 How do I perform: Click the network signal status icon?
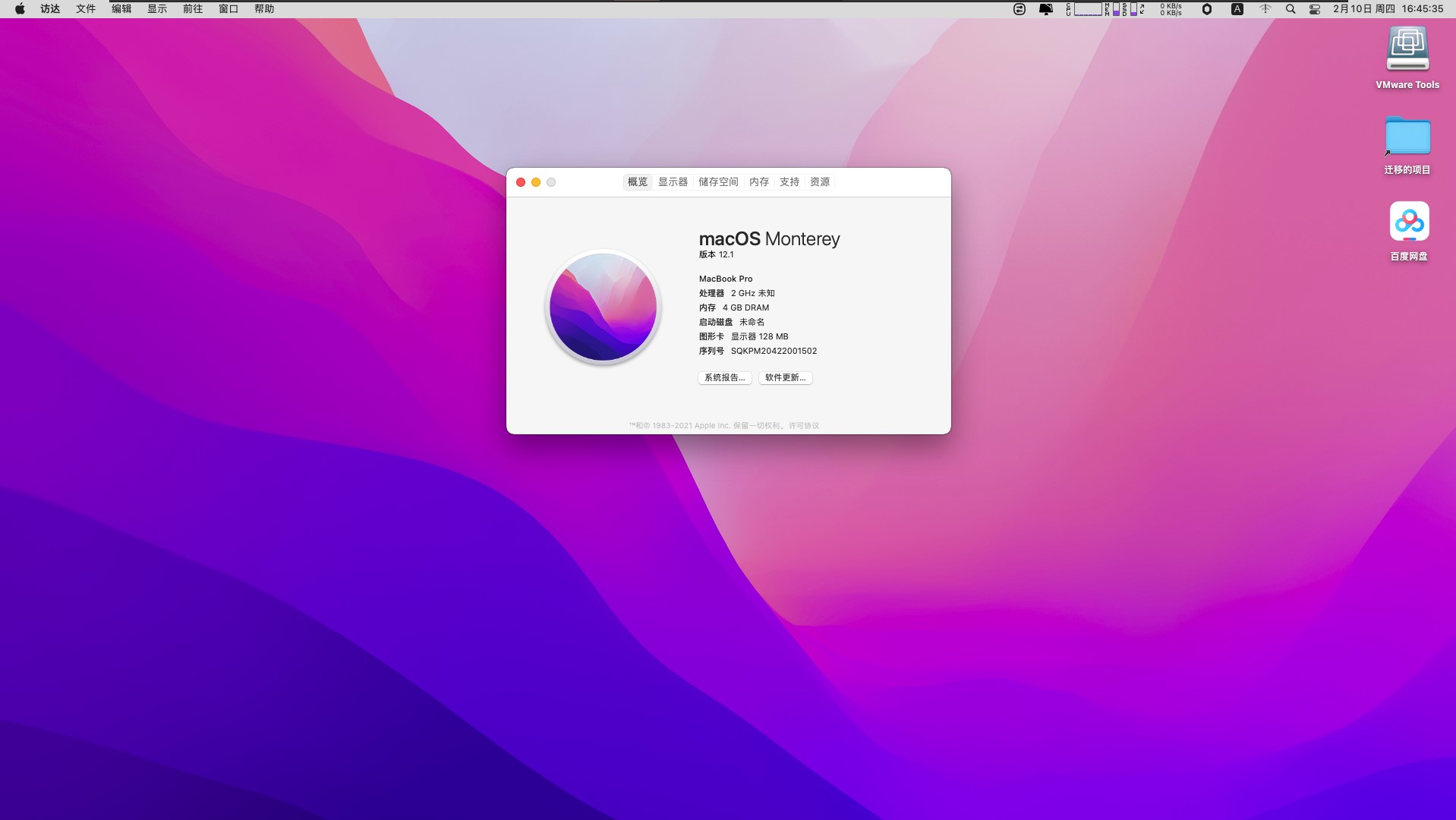pyautogui.click(x=1265, y=9)
